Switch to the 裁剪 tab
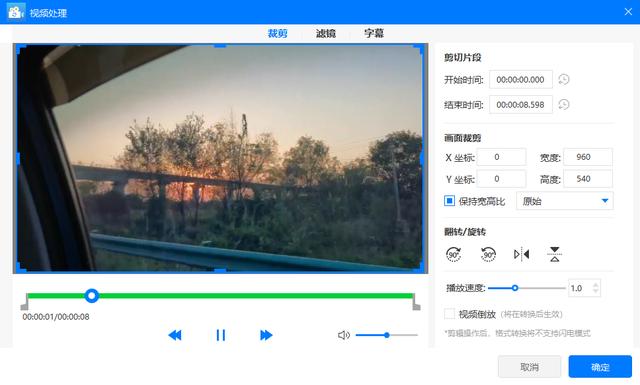 278,33
